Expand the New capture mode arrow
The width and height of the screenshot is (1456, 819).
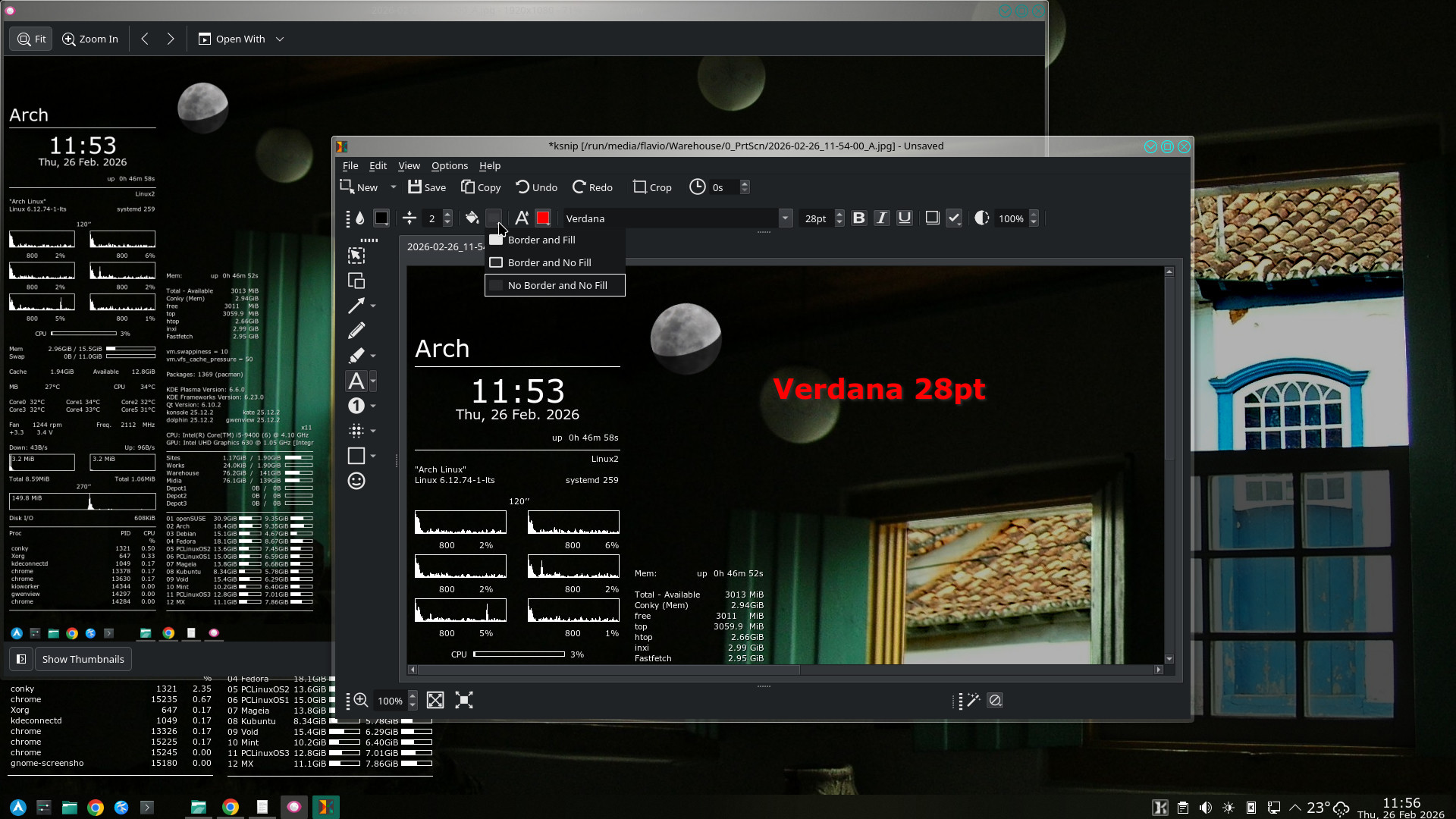393,187
